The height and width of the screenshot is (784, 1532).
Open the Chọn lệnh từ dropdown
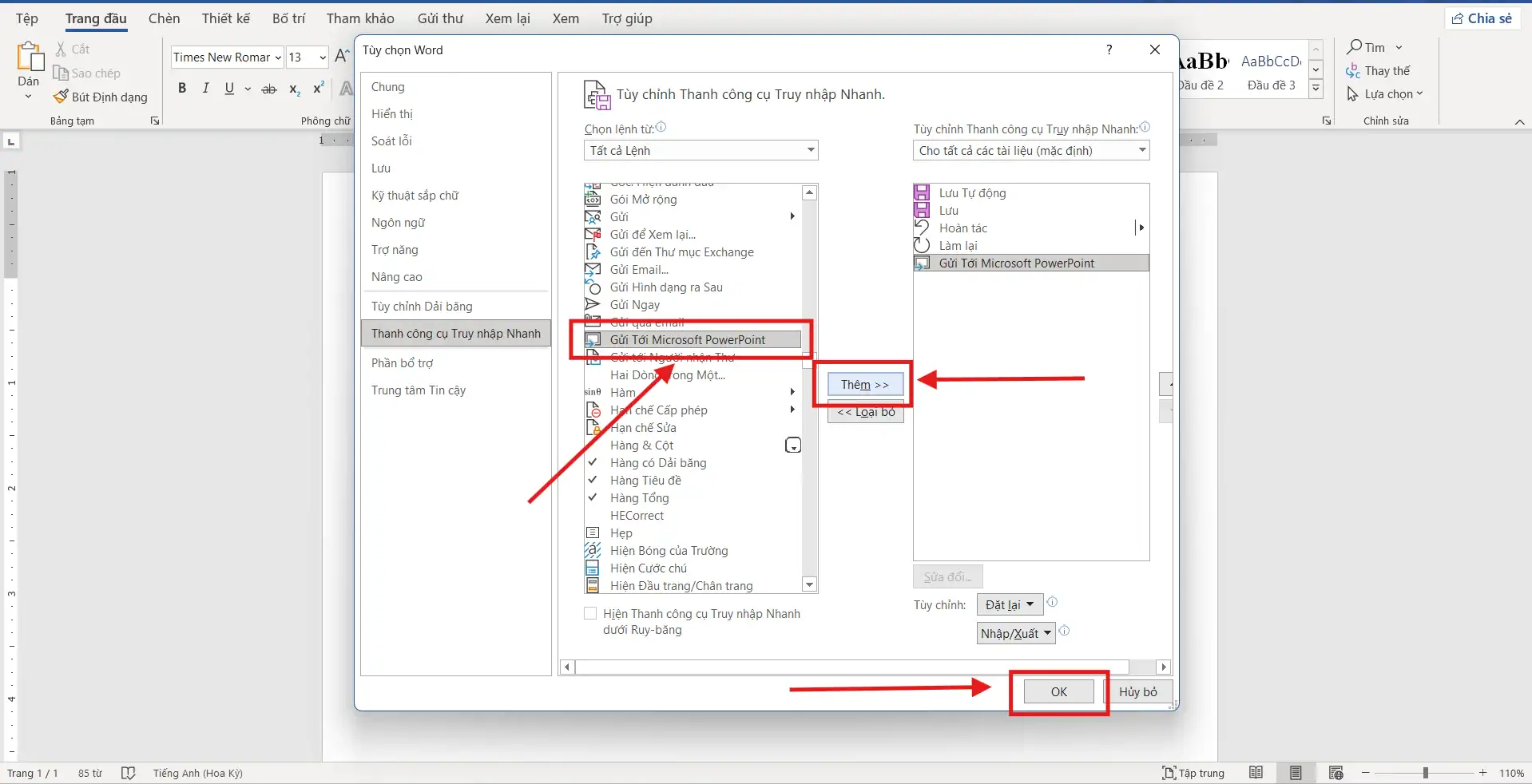coord(701,150)
